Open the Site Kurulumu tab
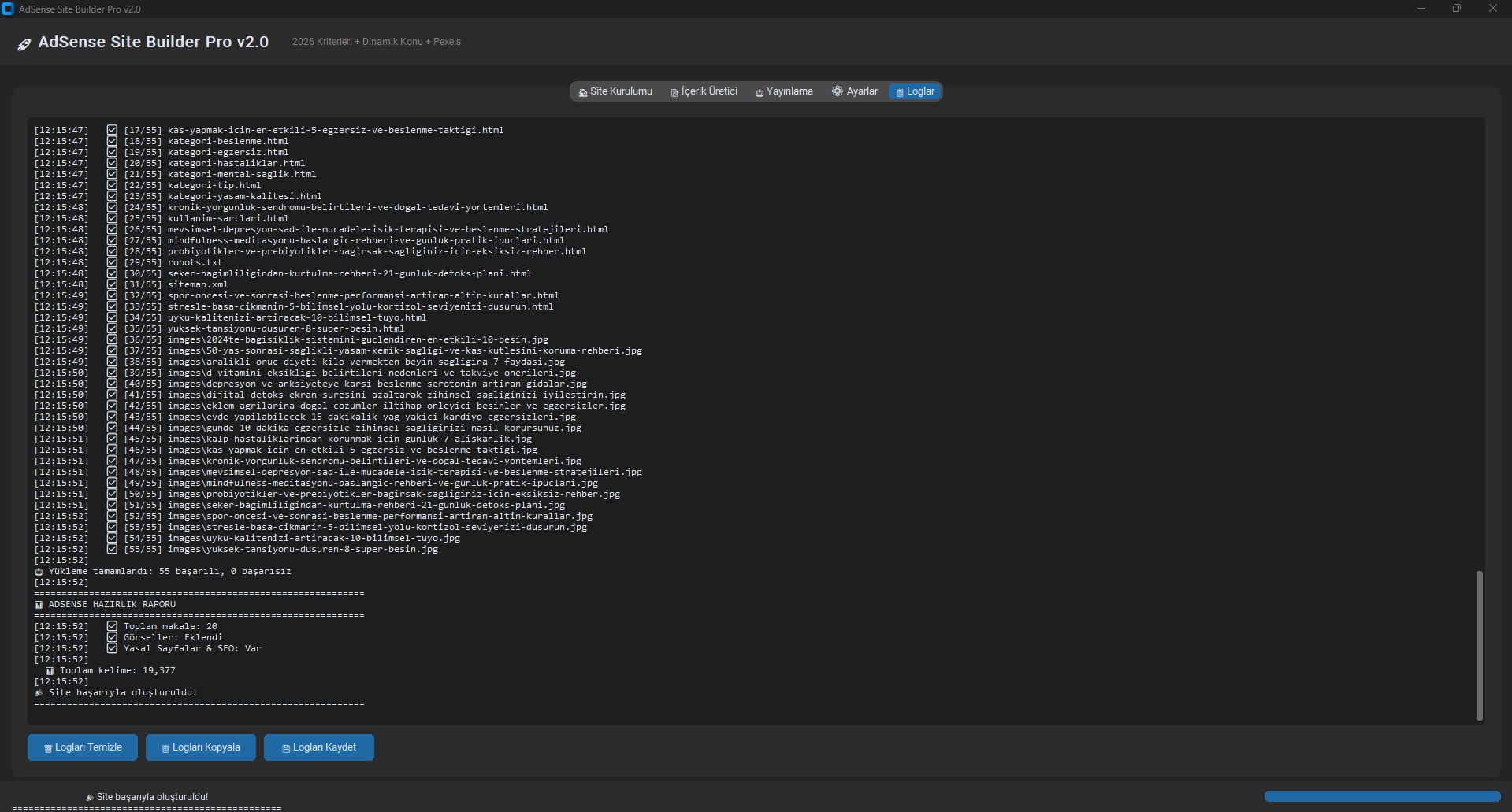The width and height of the screenshot is (1512, 812). (615, 91)
